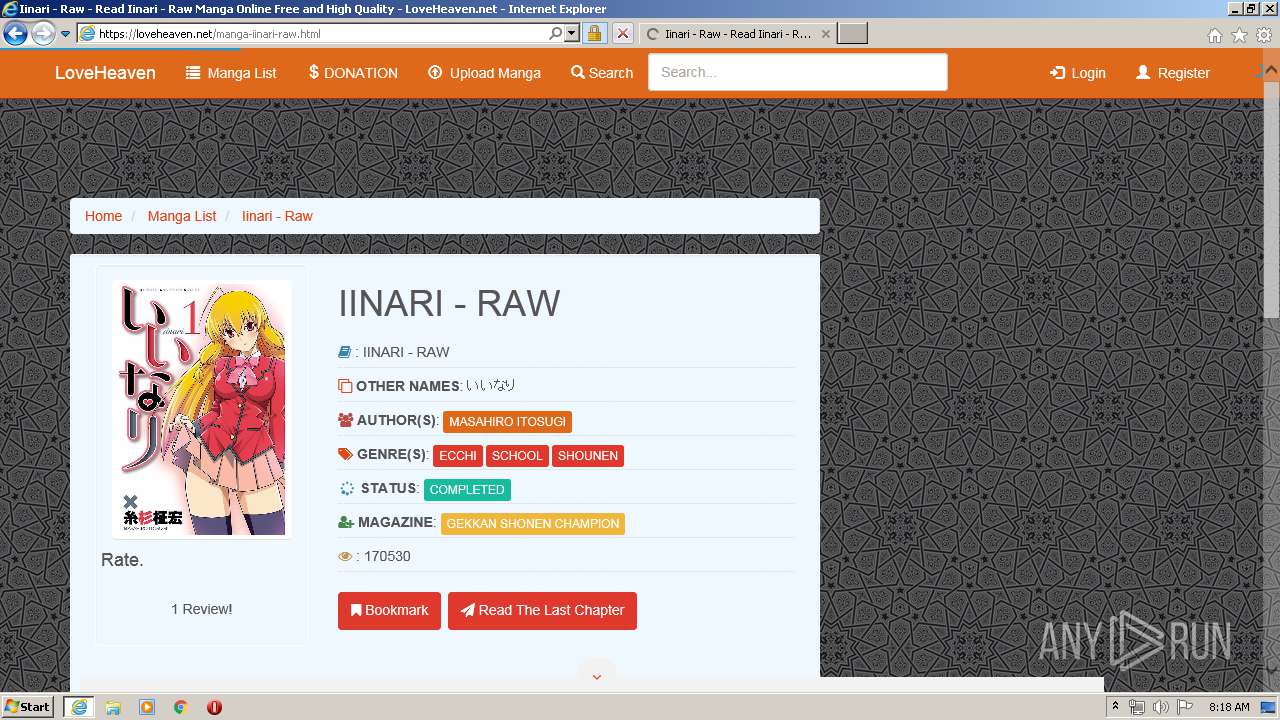Open the Windows Start button

[28, 707]
